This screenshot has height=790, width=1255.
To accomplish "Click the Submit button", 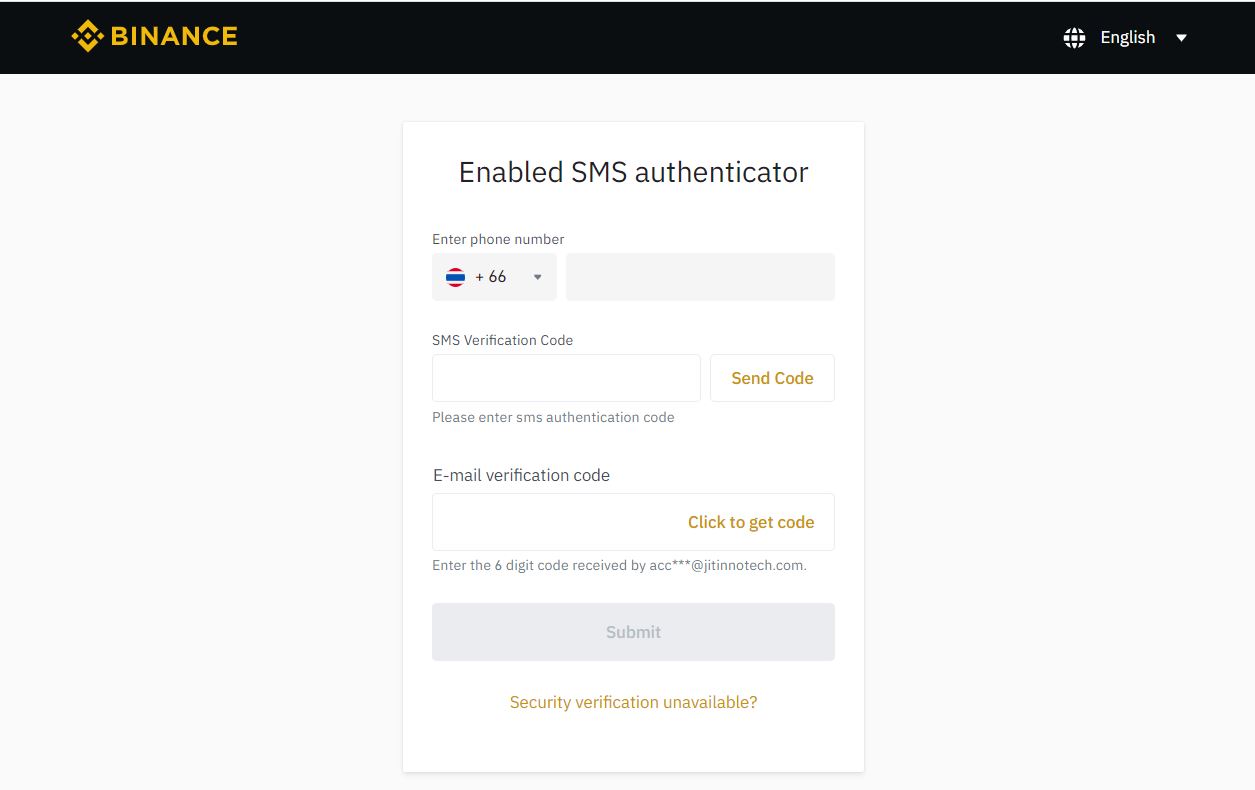I will point(633,632).
